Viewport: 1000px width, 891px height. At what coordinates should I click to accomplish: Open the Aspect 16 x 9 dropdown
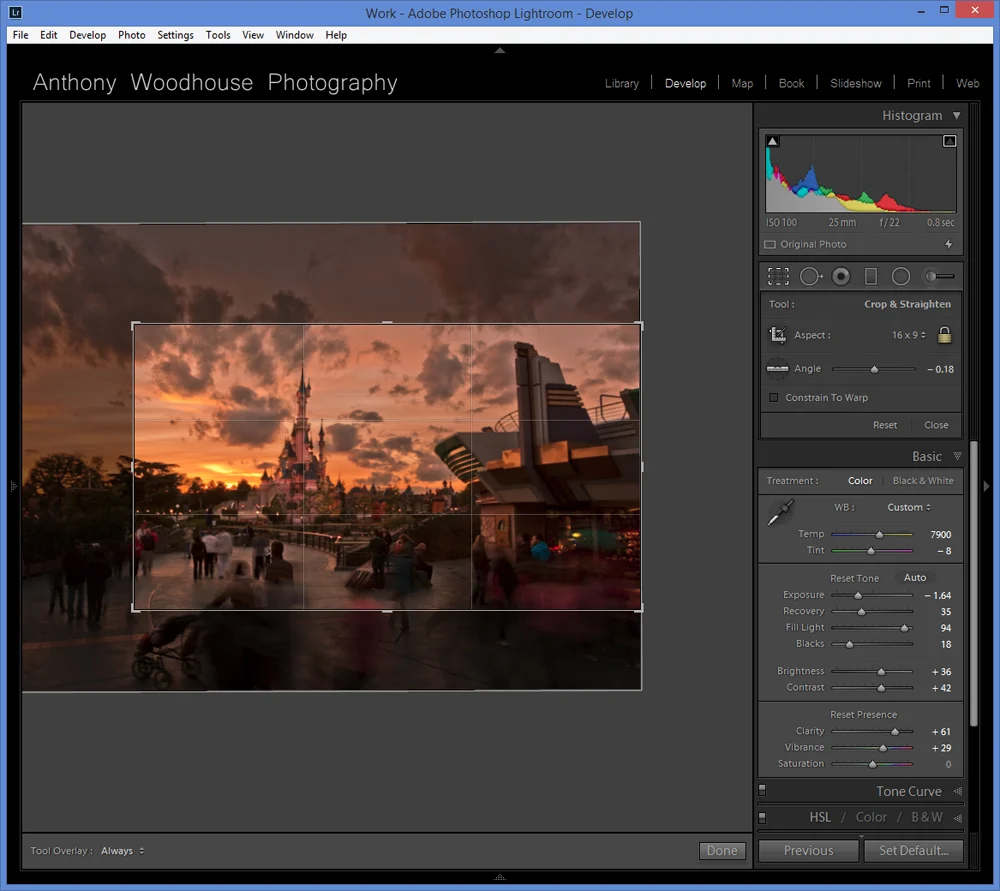coord(909,335)
